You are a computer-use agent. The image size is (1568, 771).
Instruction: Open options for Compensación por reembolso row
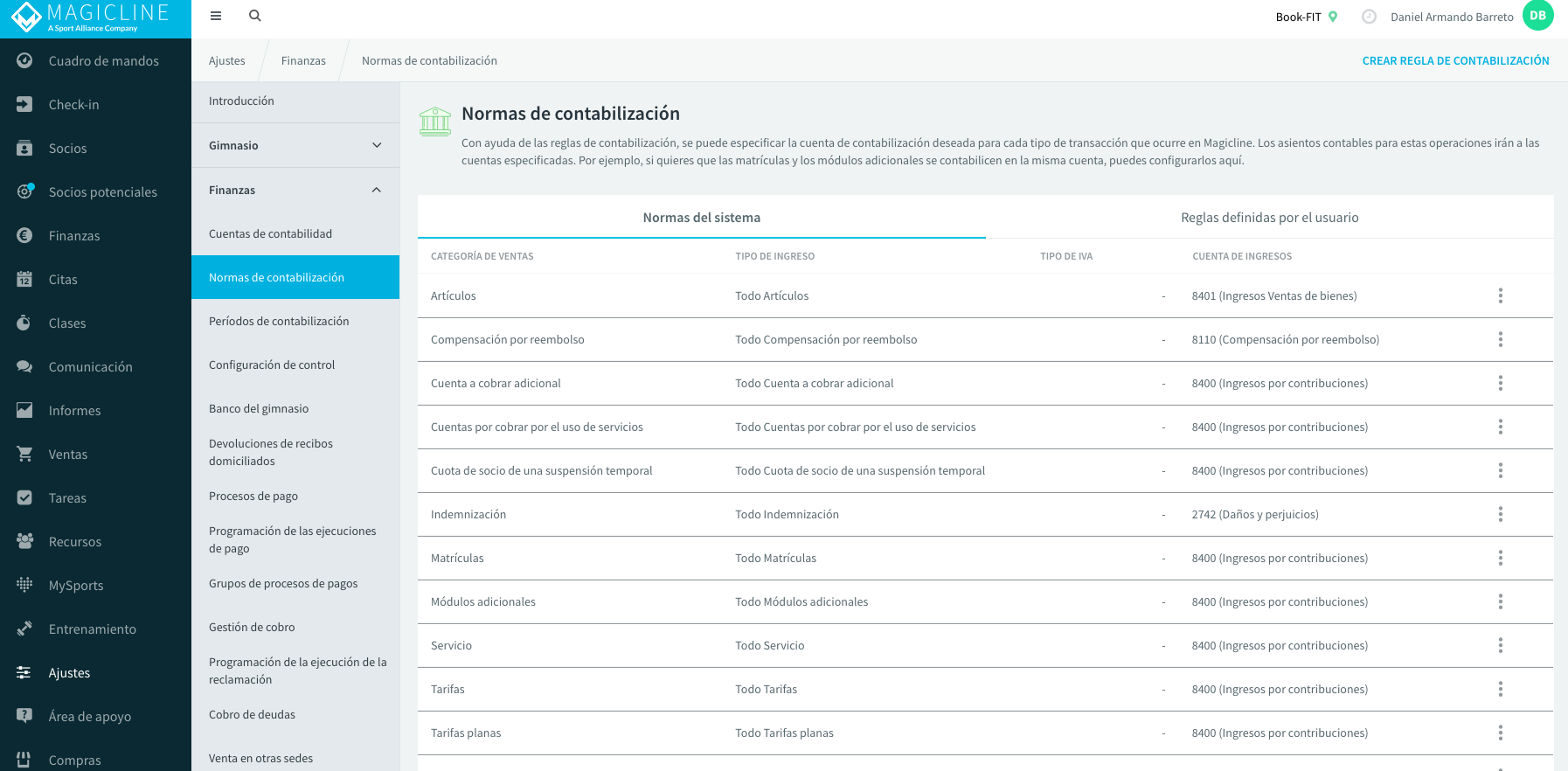[1501, 339]
